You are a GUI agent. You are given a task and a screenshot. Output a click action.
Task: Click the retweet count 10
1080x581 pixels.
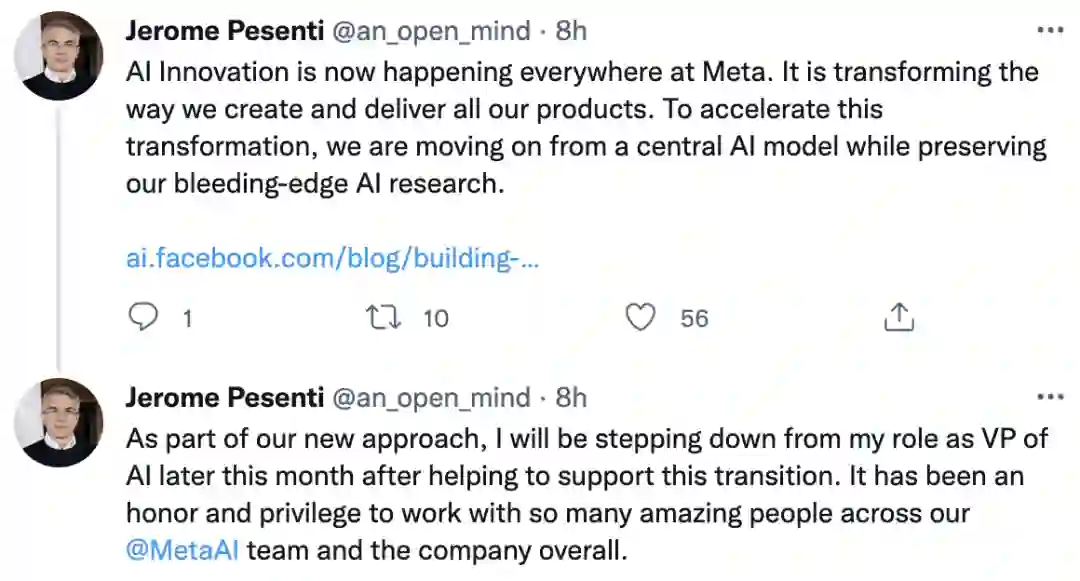(x=436, y=319)
